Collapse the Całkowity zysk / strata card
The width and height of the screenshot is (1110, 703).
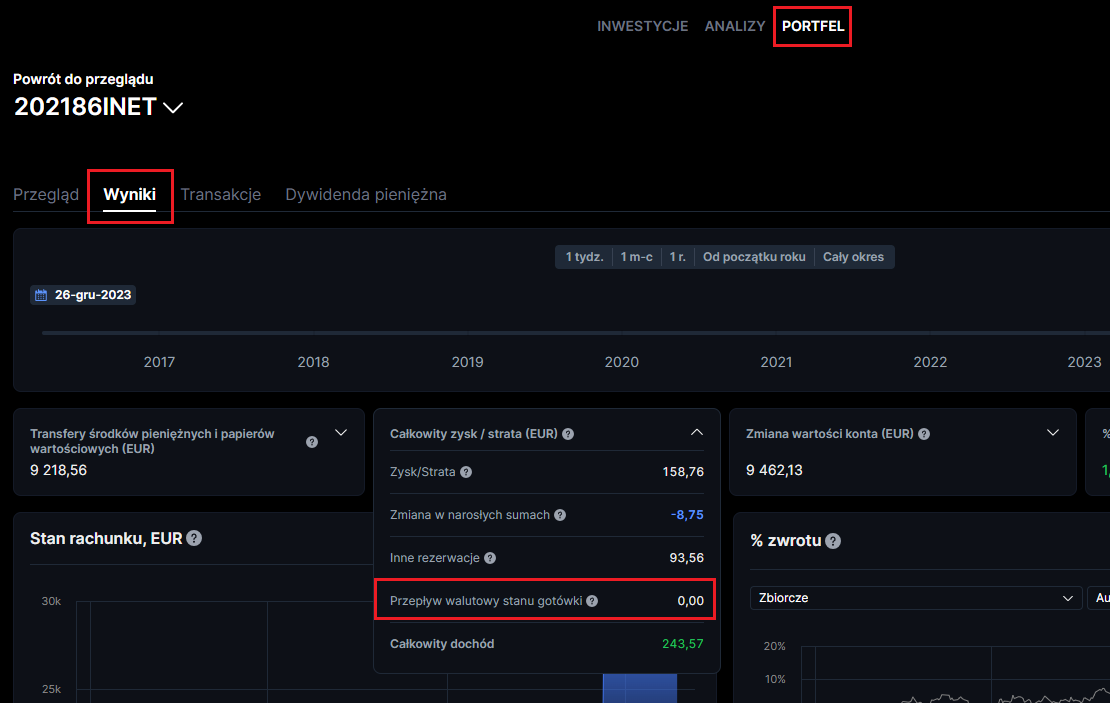tap(697, 433)
